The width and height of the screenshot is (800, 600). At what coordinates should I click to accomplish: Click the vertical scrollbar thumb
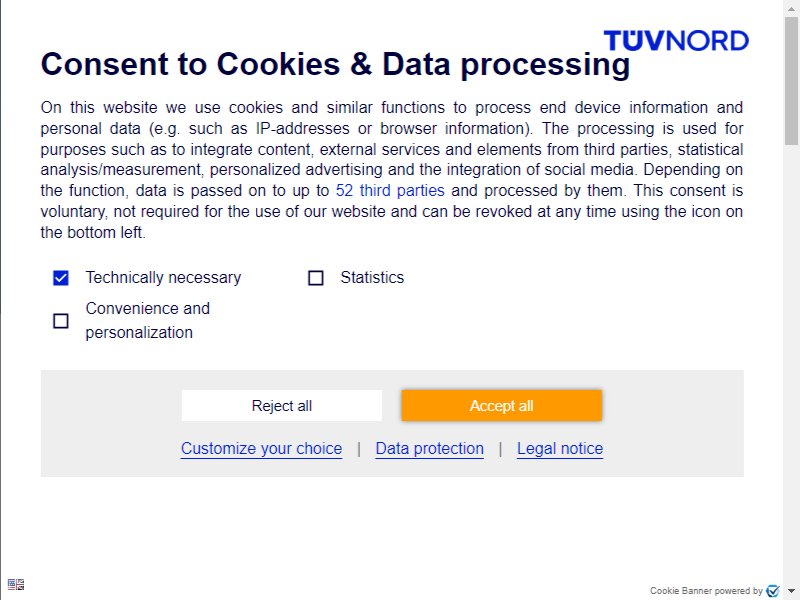click(791, 81)
